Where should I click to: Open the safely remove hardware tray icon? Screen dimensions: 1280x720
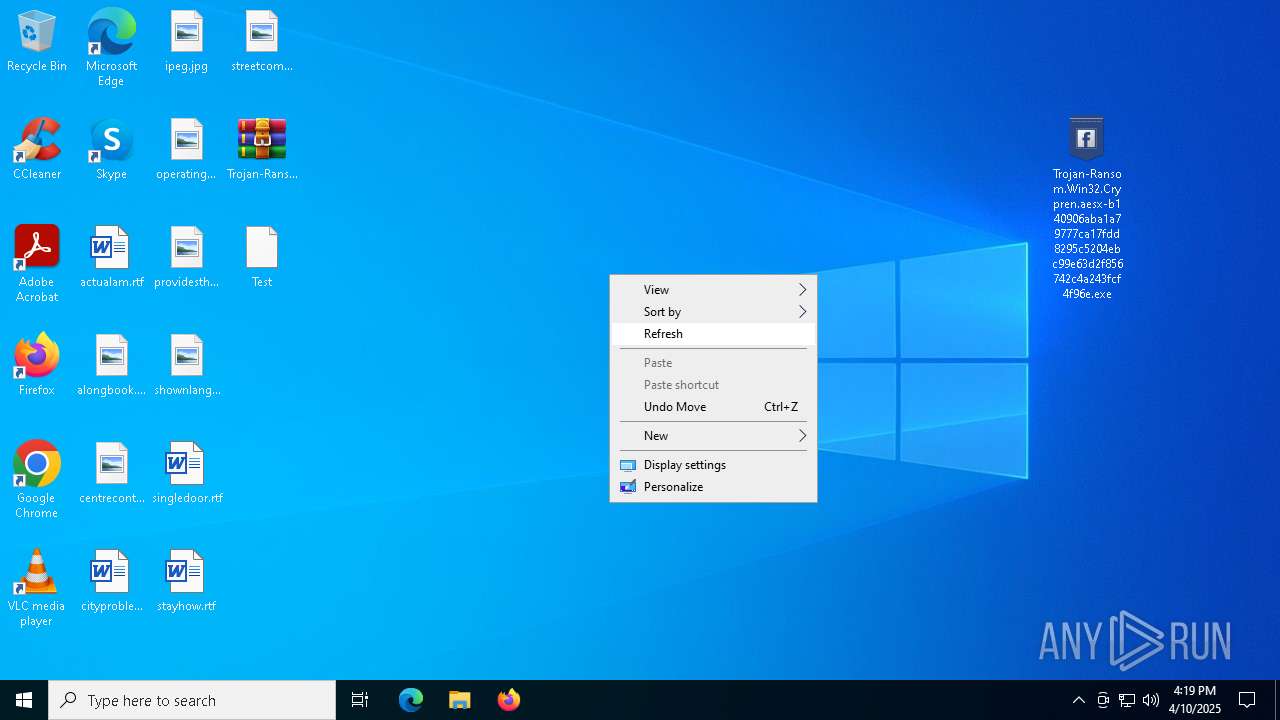pyautogui.click(x=1103, y=700)
